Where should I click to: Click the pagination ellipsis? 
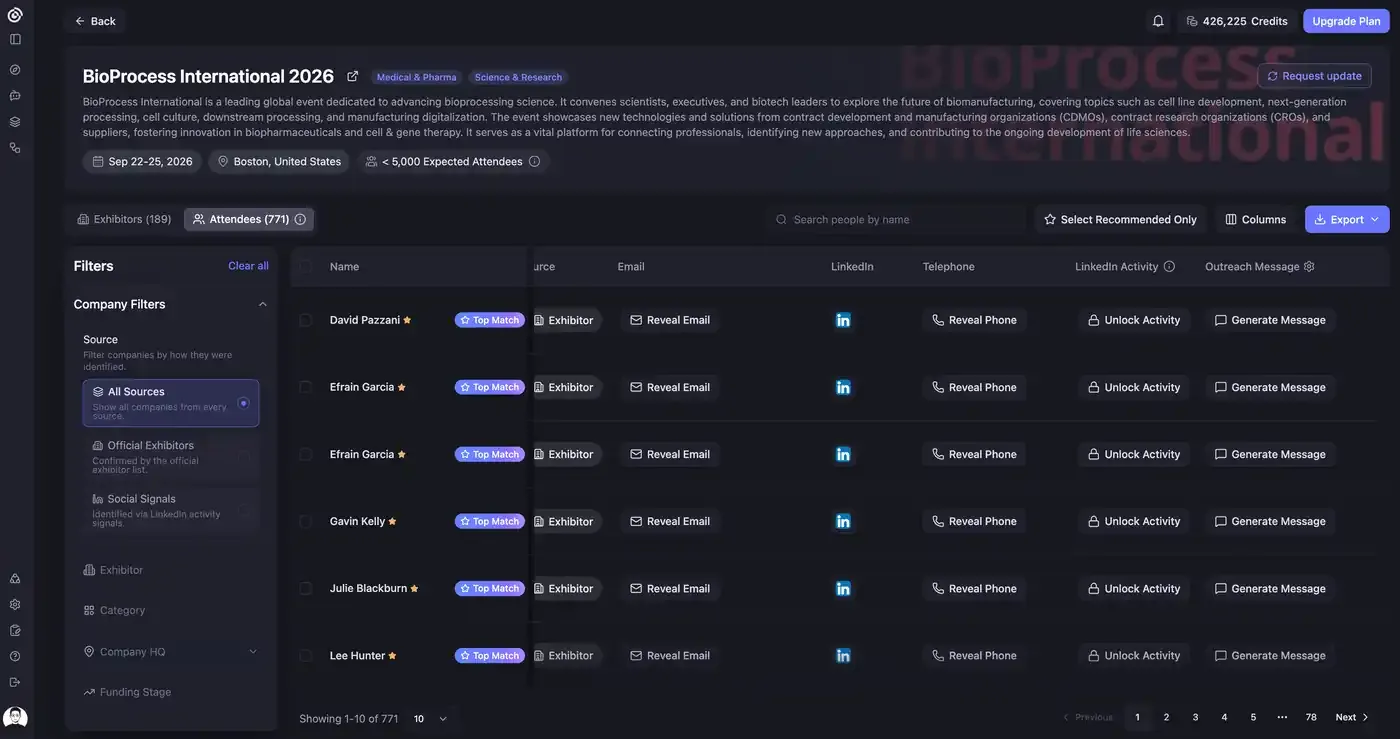(x=1282, y=717)
